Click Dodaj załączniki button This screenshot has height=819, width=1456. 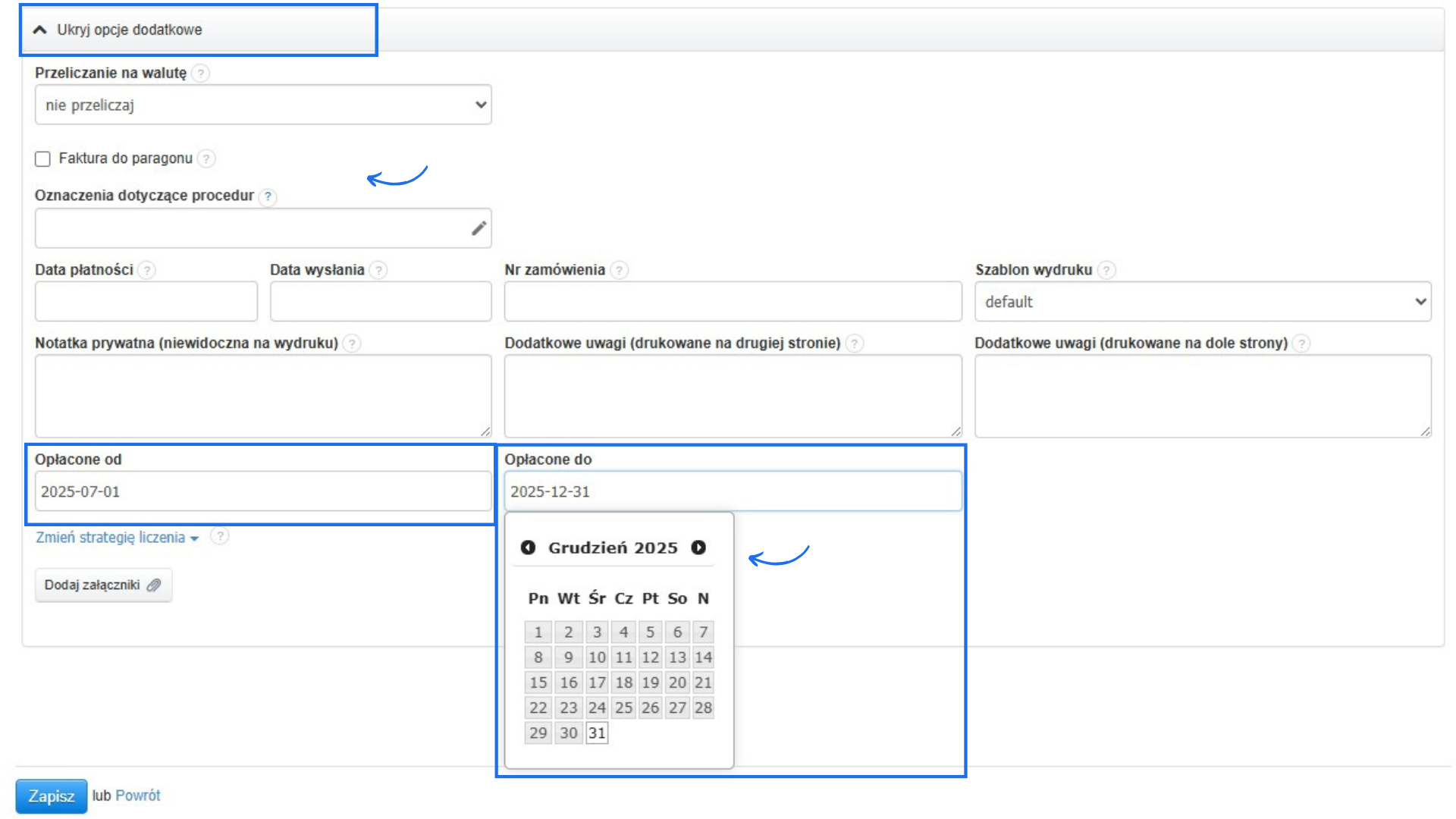[103, 585]
